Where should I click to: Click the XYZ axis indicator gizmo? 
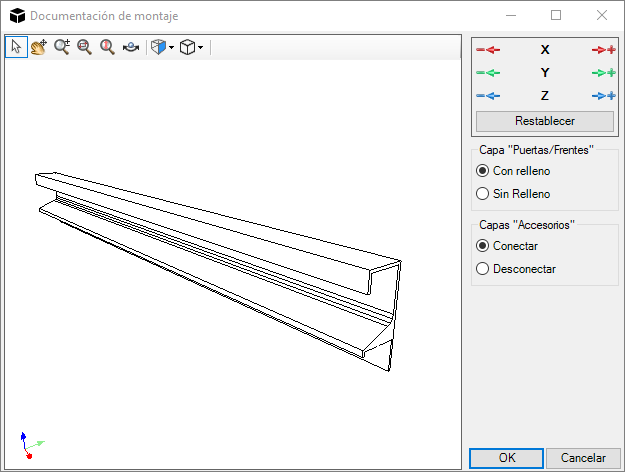(x=31, y=445)
